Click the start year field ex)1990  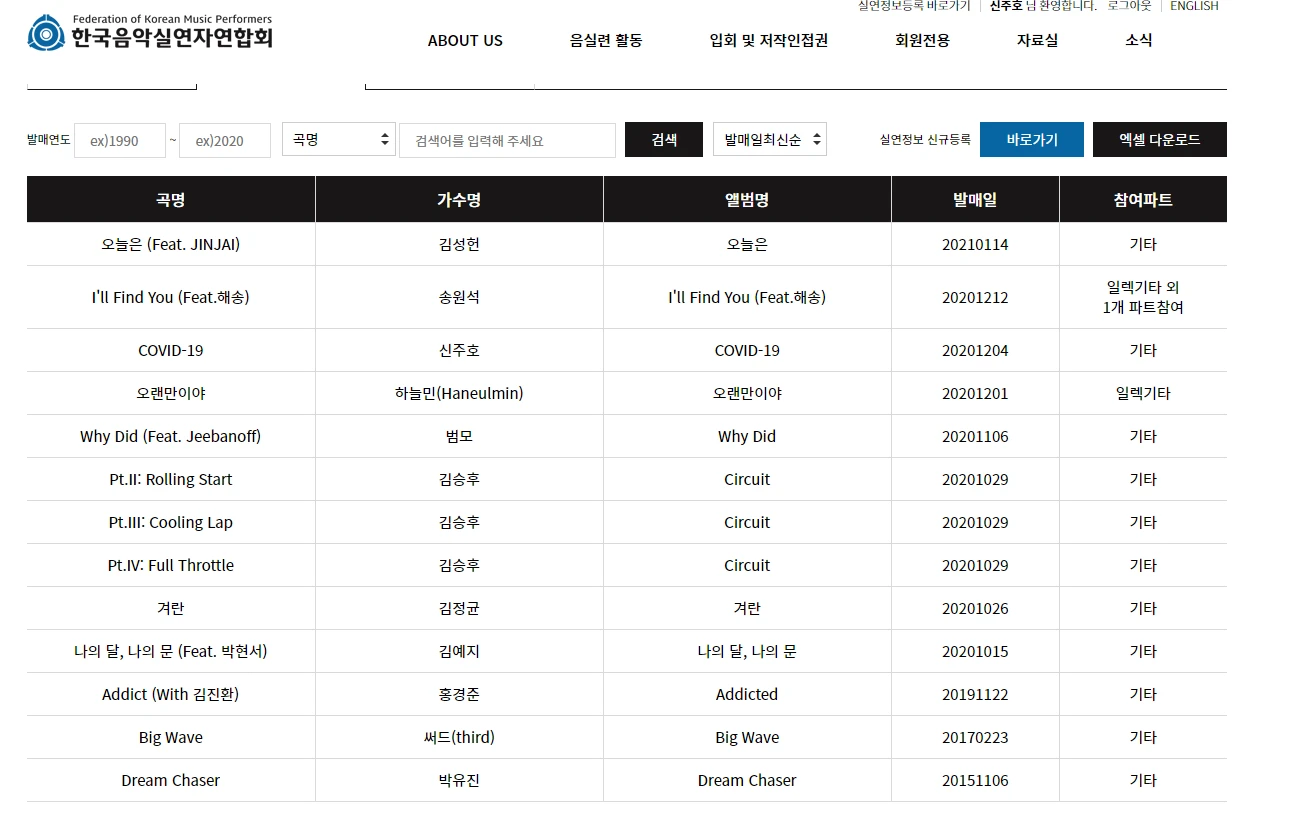(120, 141)
